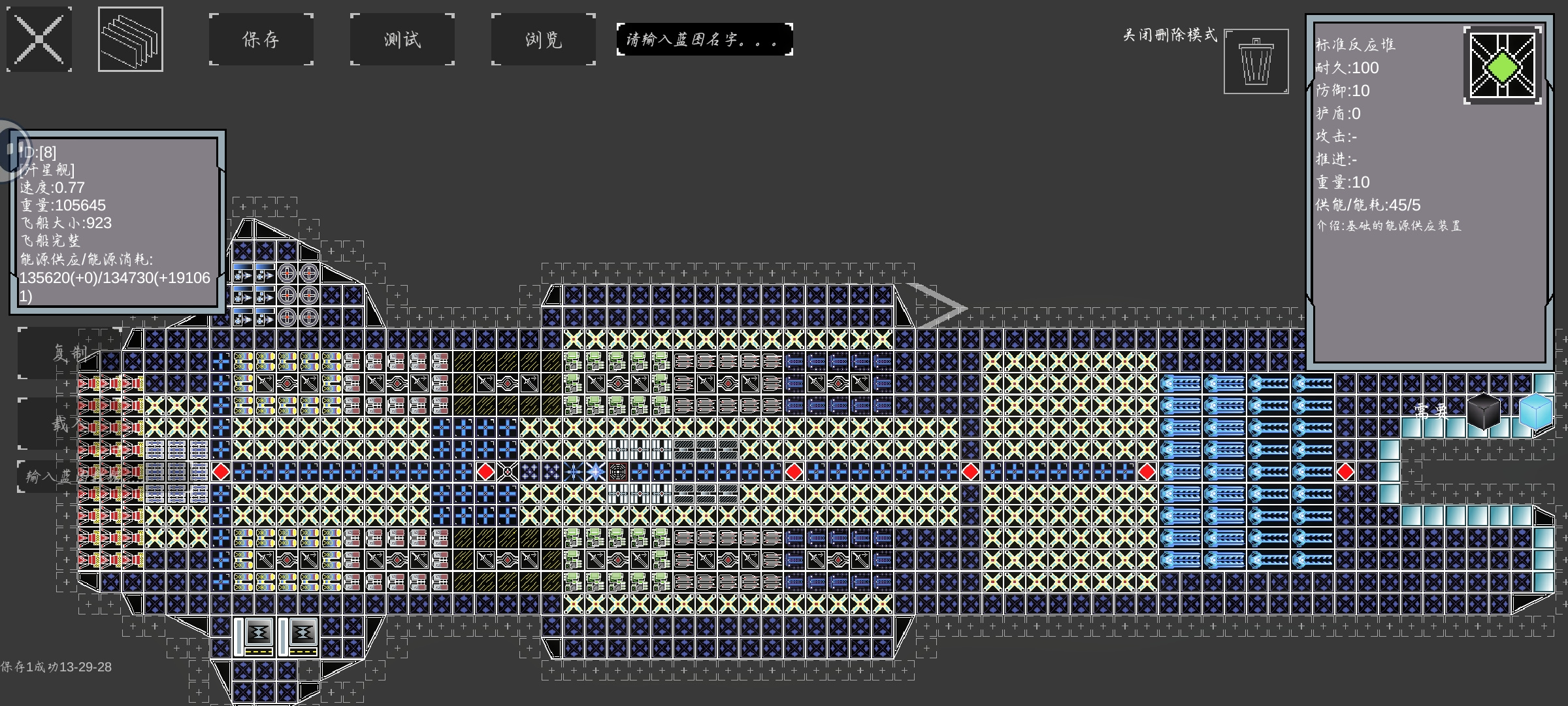Toggle delete mode via trash can icon
This screenshot has width=1568, height=706.
tap(1256, 61)
